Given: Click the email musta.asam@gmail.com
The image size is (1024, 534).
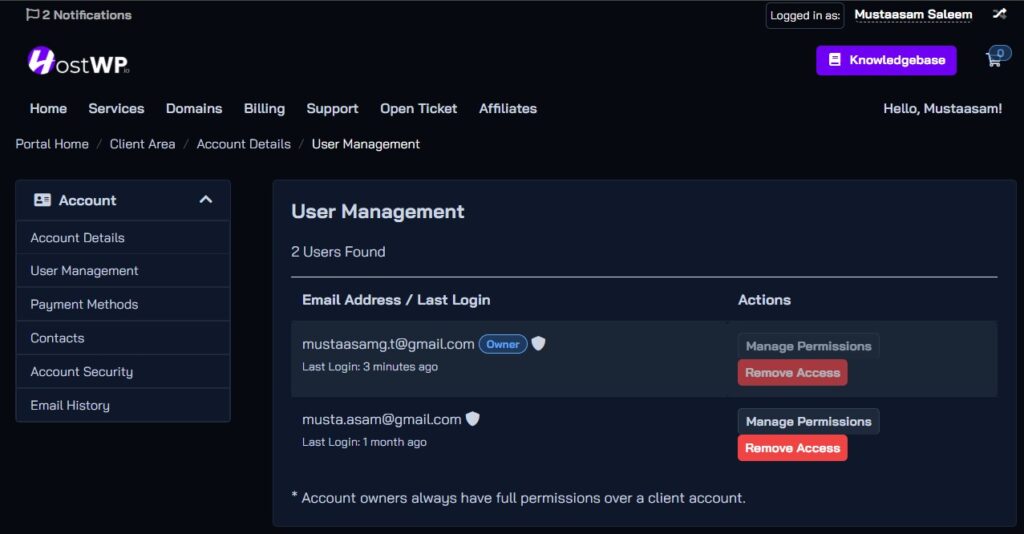Looking at the screenshot, I should click(381, 419).
